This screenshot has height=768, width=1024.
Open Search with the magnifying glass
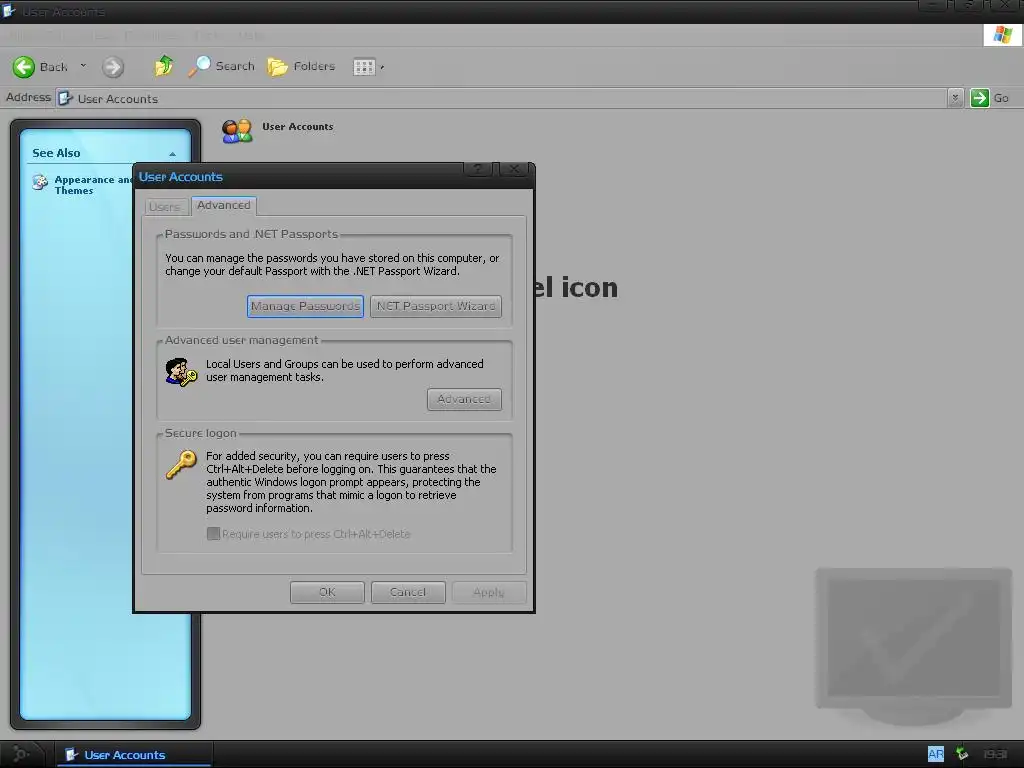coord(221,66)
